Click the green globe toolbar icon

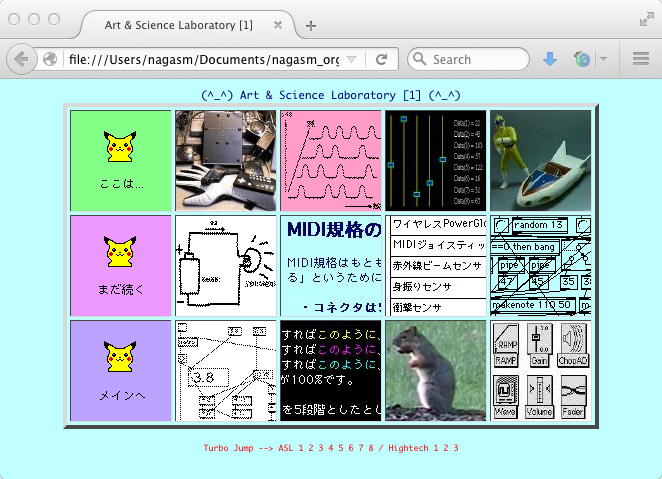pyautogui.click(x=582, y=59)
